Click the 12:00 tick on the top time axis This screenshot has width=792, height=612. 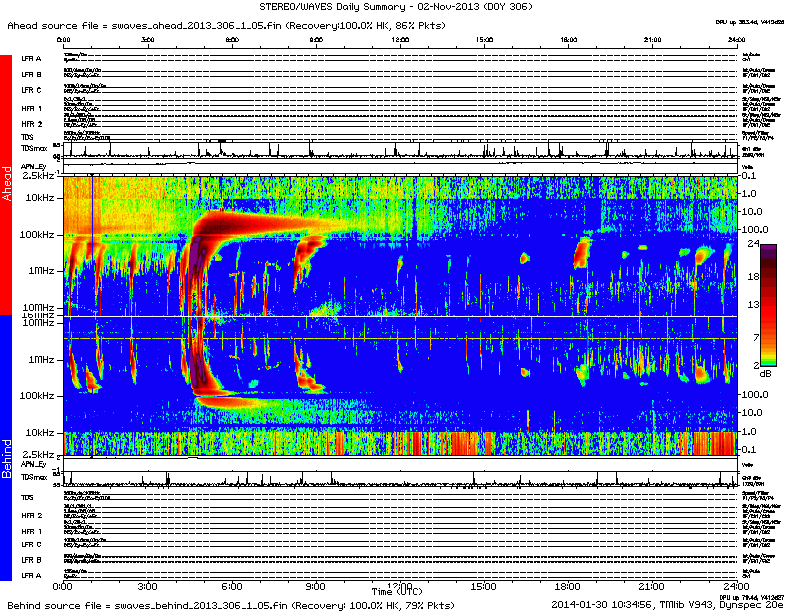coord(400,38)
